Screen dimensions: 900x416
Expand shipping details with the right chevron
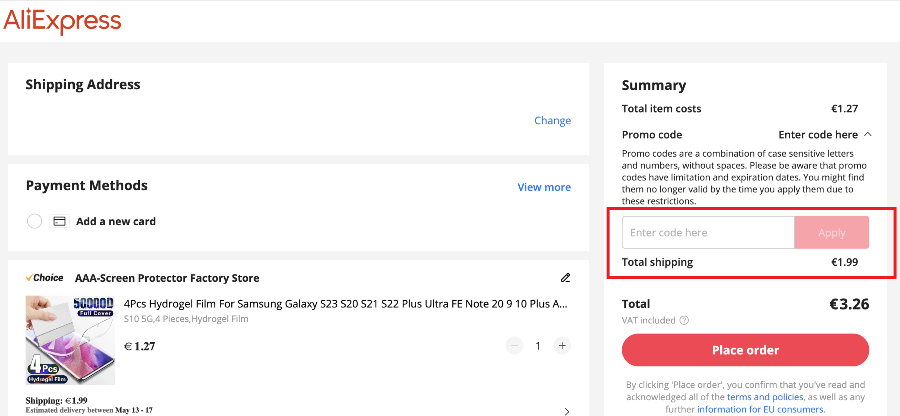(567, 410)
